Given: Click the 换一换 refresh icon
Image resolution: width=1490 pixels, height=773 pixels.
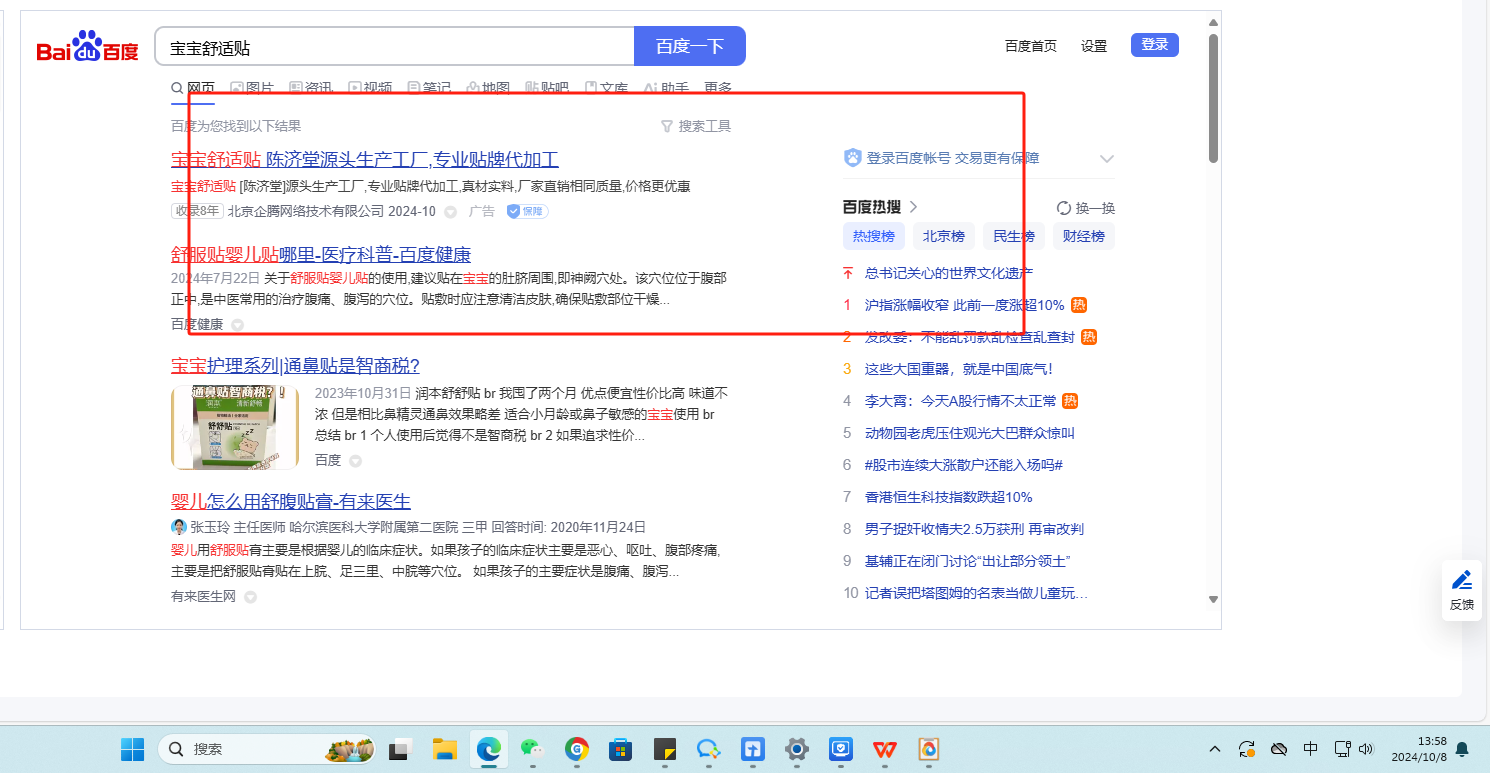Looking at the screenshot, I should 1064,208.
